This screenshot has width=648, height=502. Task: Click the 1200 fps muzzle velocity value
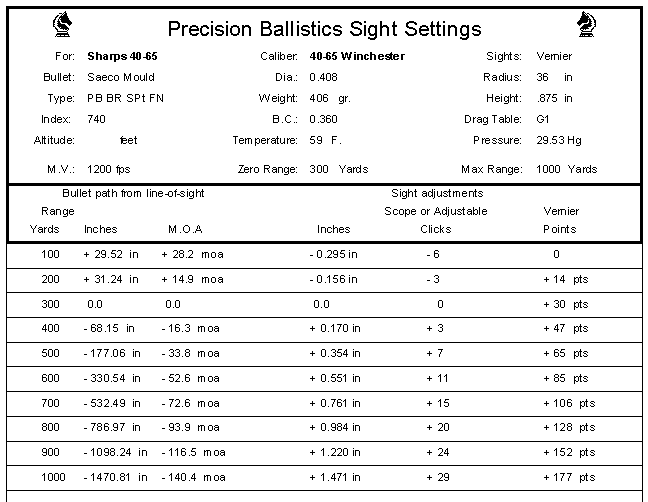pyautogui.click(x=108, y=170)
